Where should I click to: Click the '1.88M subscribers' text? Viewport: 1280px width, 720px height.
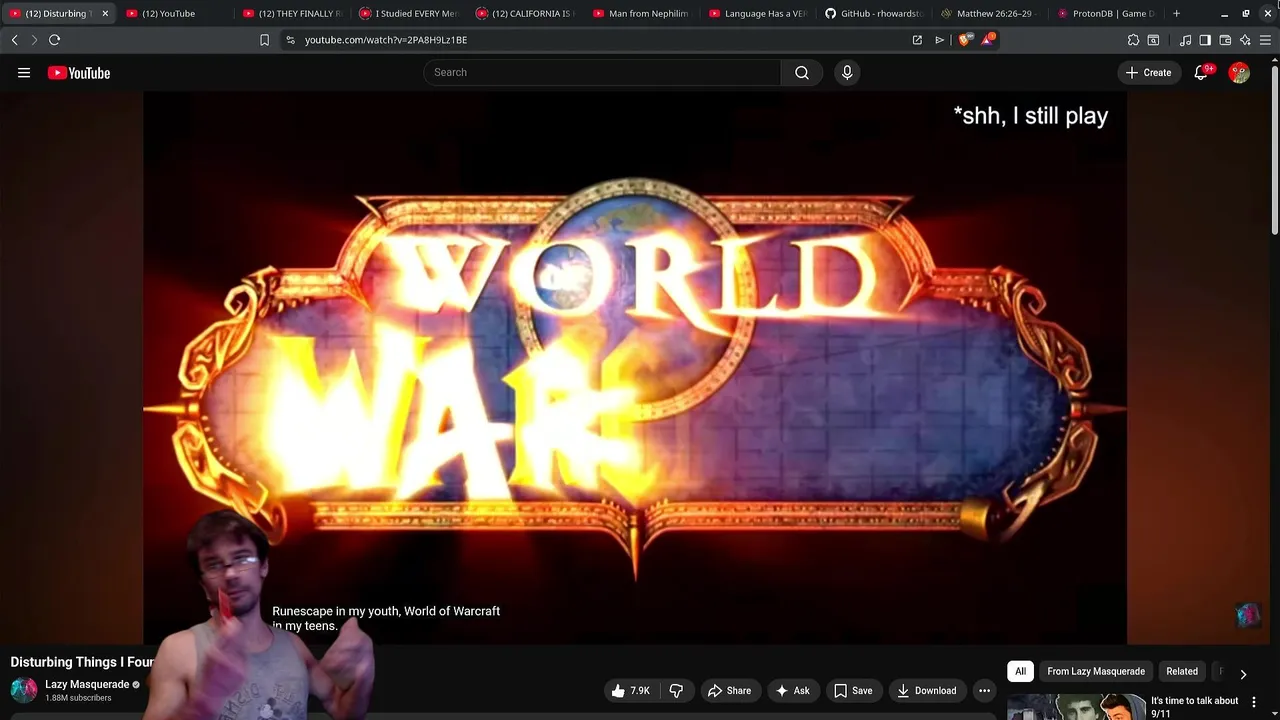tap(78, 698)
